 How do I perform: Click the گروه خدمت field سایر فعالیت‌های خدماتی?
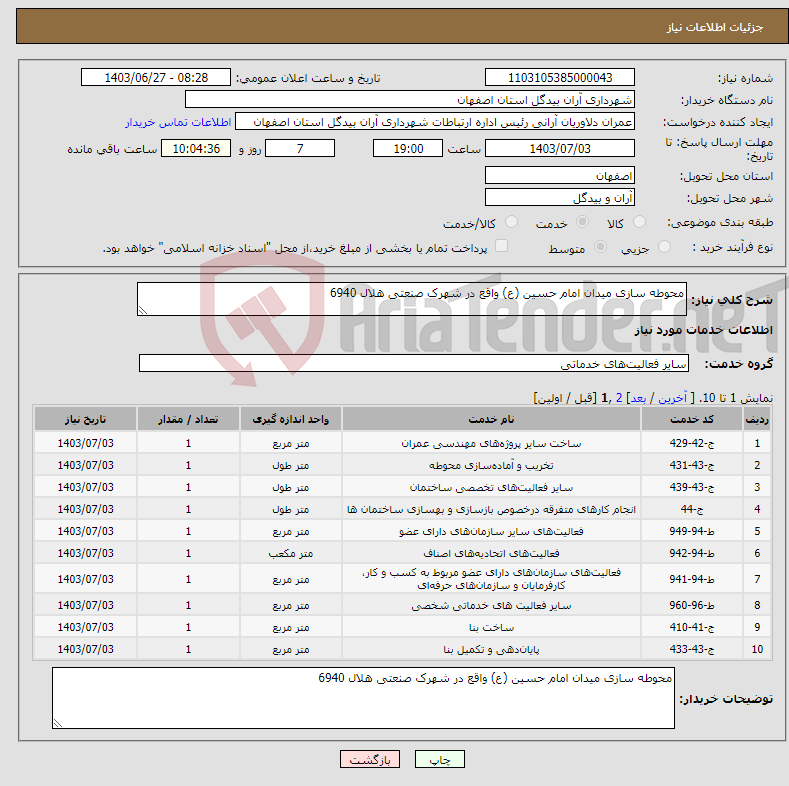(414, 363)
